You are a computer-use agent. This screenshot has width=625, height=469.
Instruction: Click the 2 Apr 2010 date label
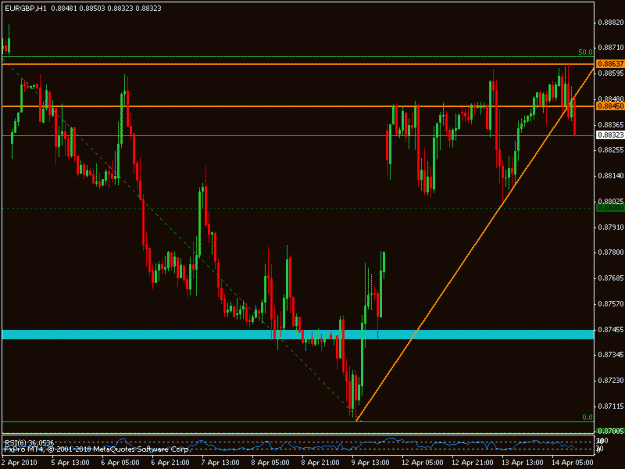pyautogui.click(x=20, y=463)
